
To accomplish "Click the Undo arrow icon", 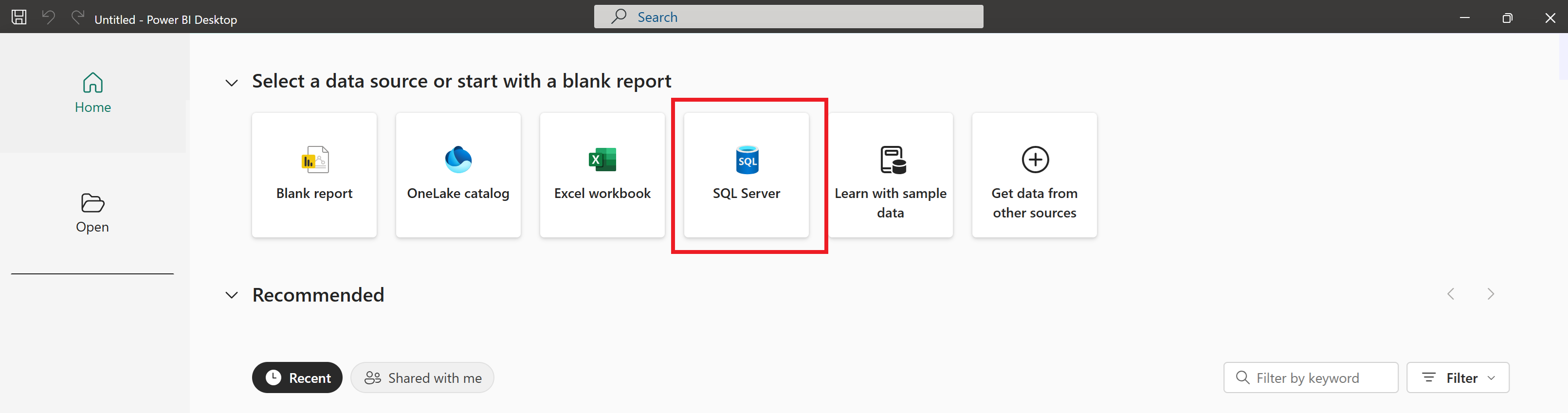I will [49, 17].
